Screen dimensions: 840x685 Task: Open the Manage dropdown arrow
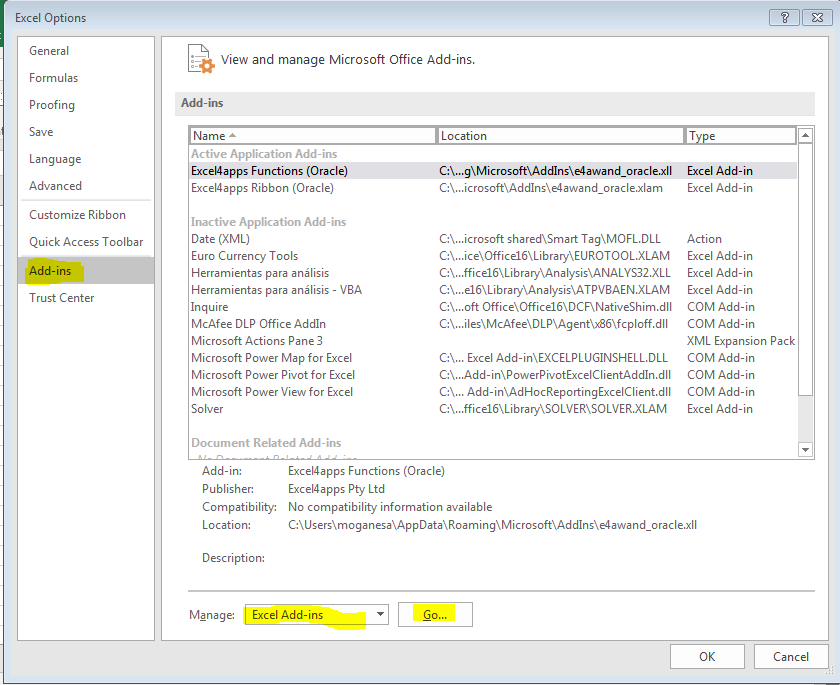380,614
